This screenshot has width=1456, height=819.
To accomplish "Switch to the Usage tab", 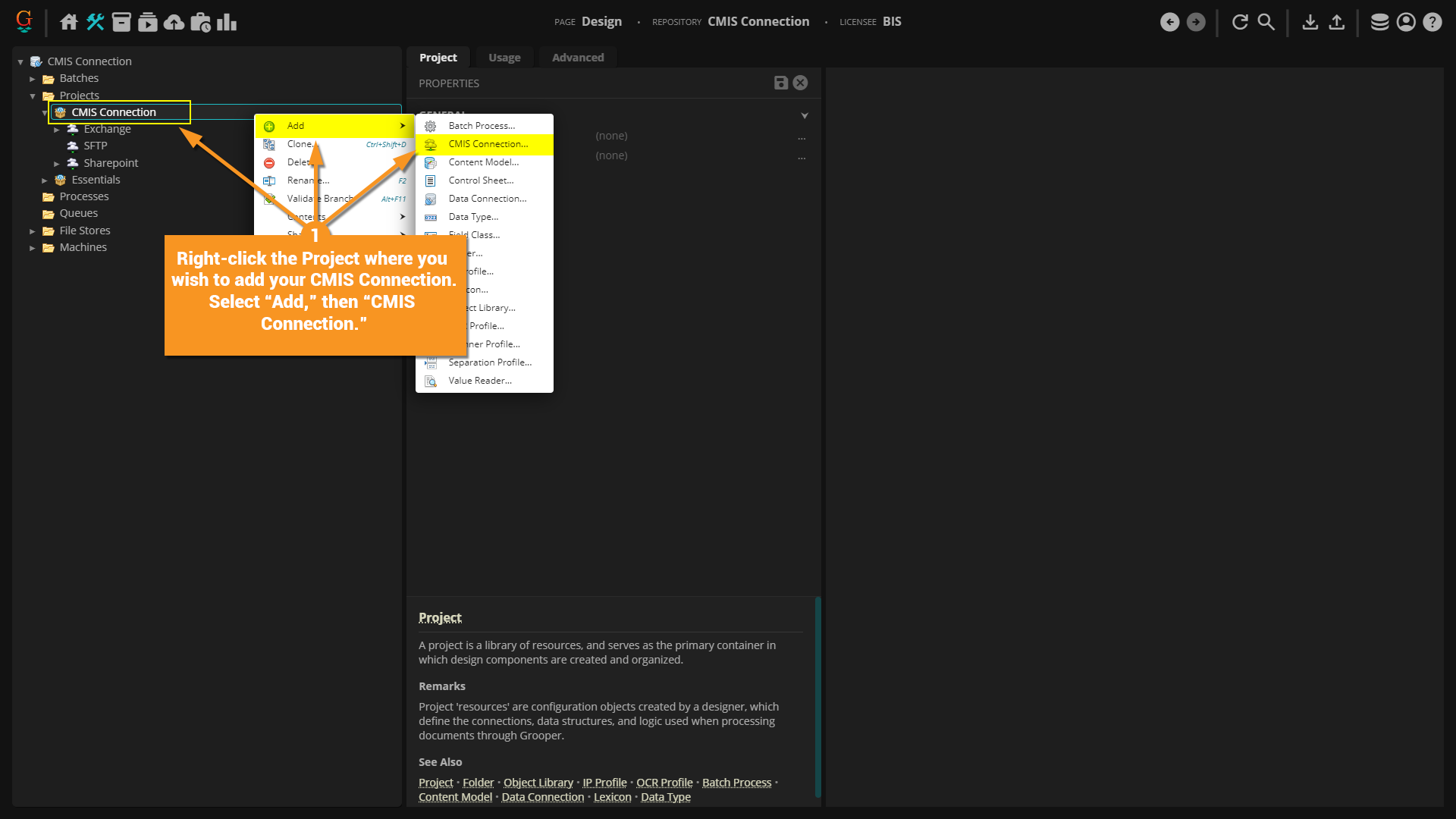I will [x=504, y=58].
